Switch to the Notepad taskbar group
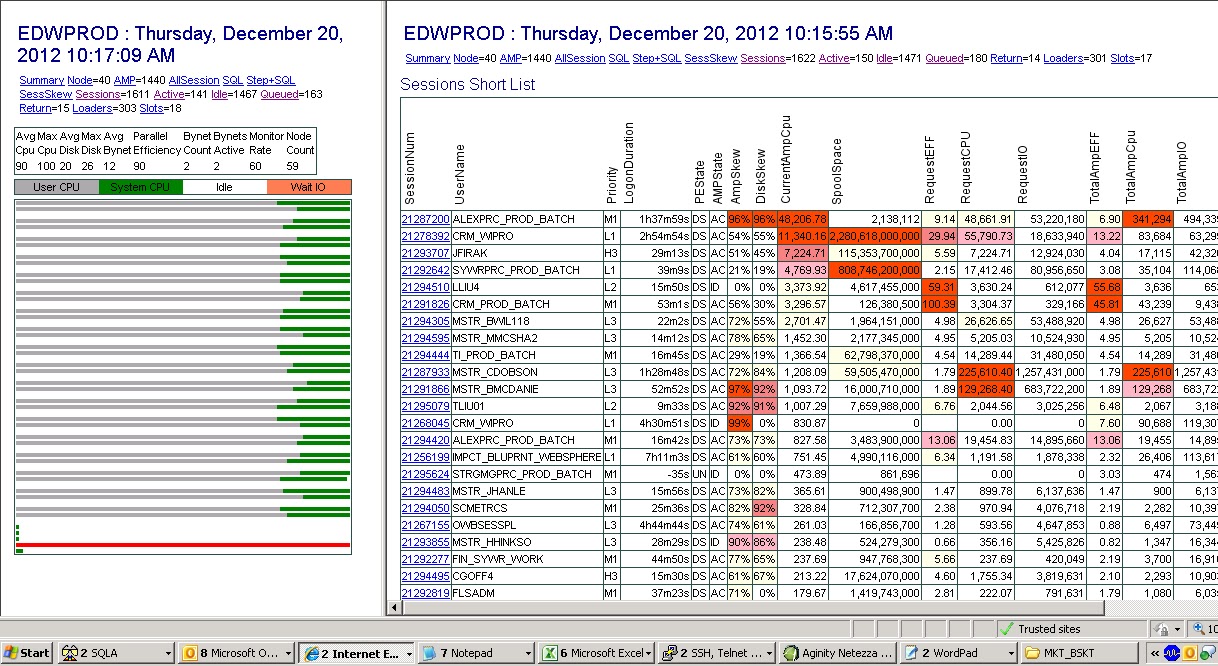The width and height of the screenshot is (1218, 666). click(x=476, y=653)
